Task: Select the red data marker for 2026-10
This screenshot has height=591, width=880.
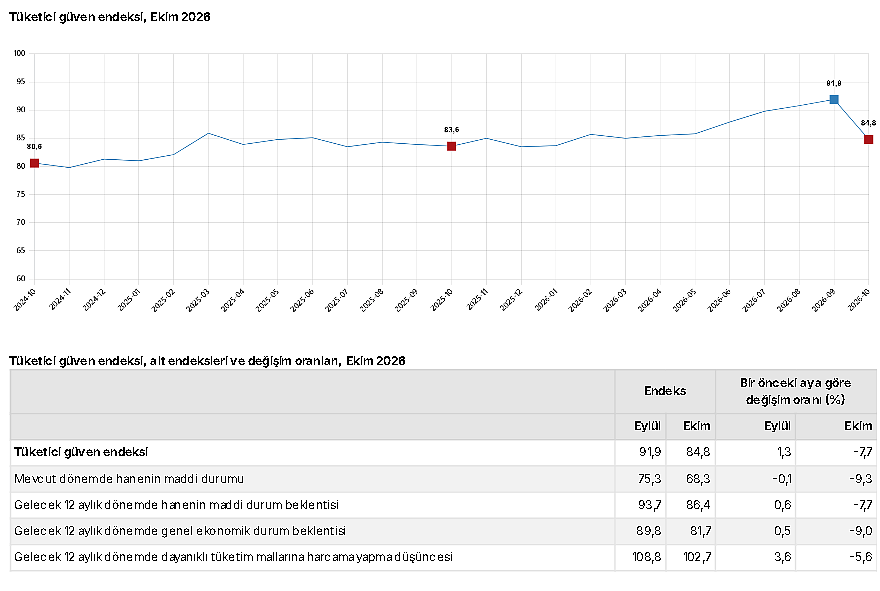Action: (x=869, y=140)
